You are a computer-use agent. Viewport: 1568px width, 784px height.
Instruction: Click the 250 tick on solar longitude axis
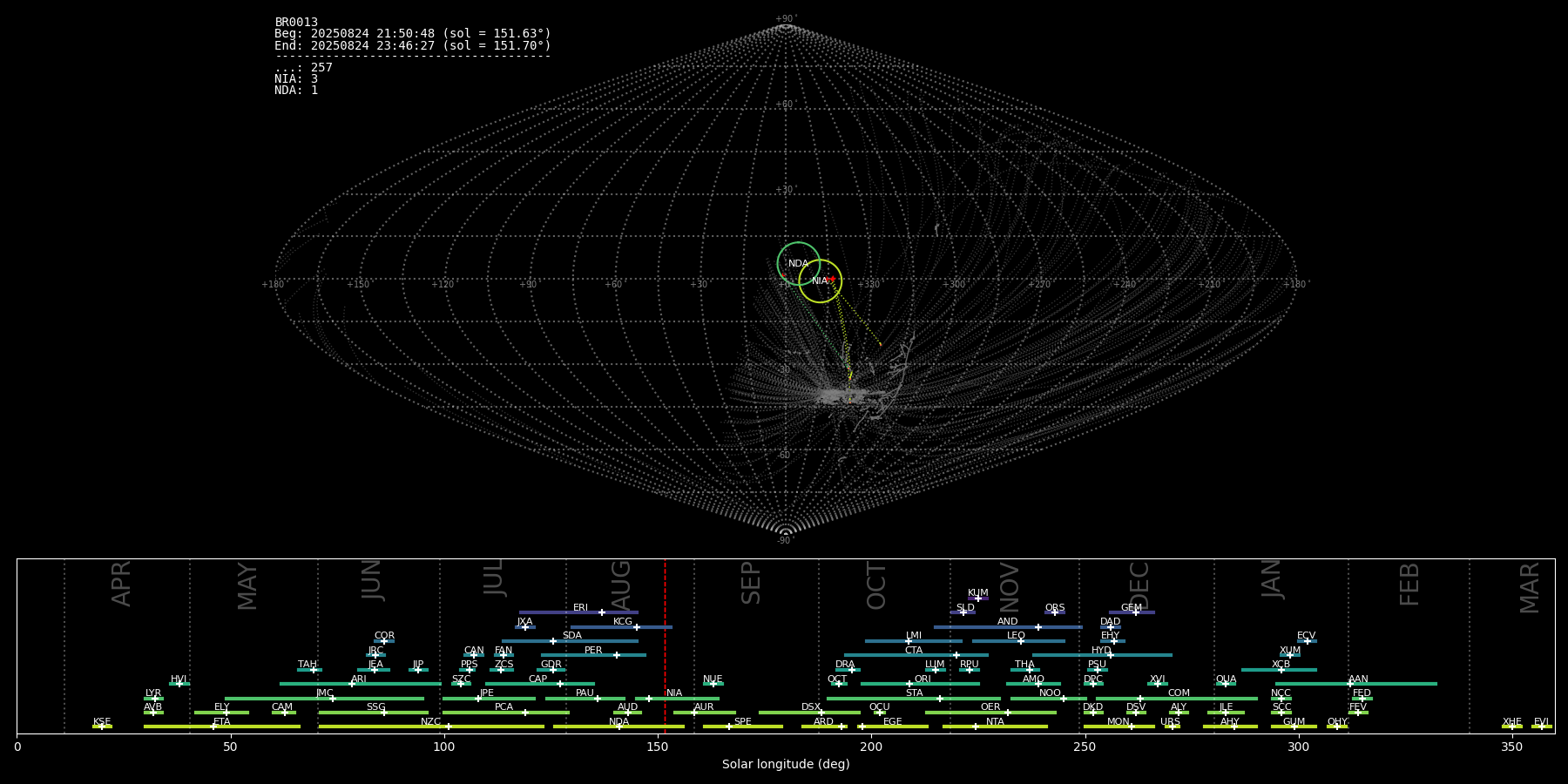click(1085, 747)
